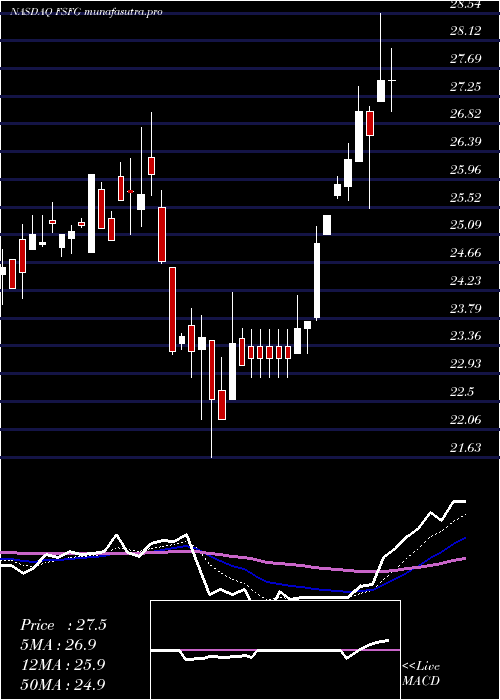The image size is (500, 700).
Task: Click the 23.36 price axis label
Action: coord(466,336)
